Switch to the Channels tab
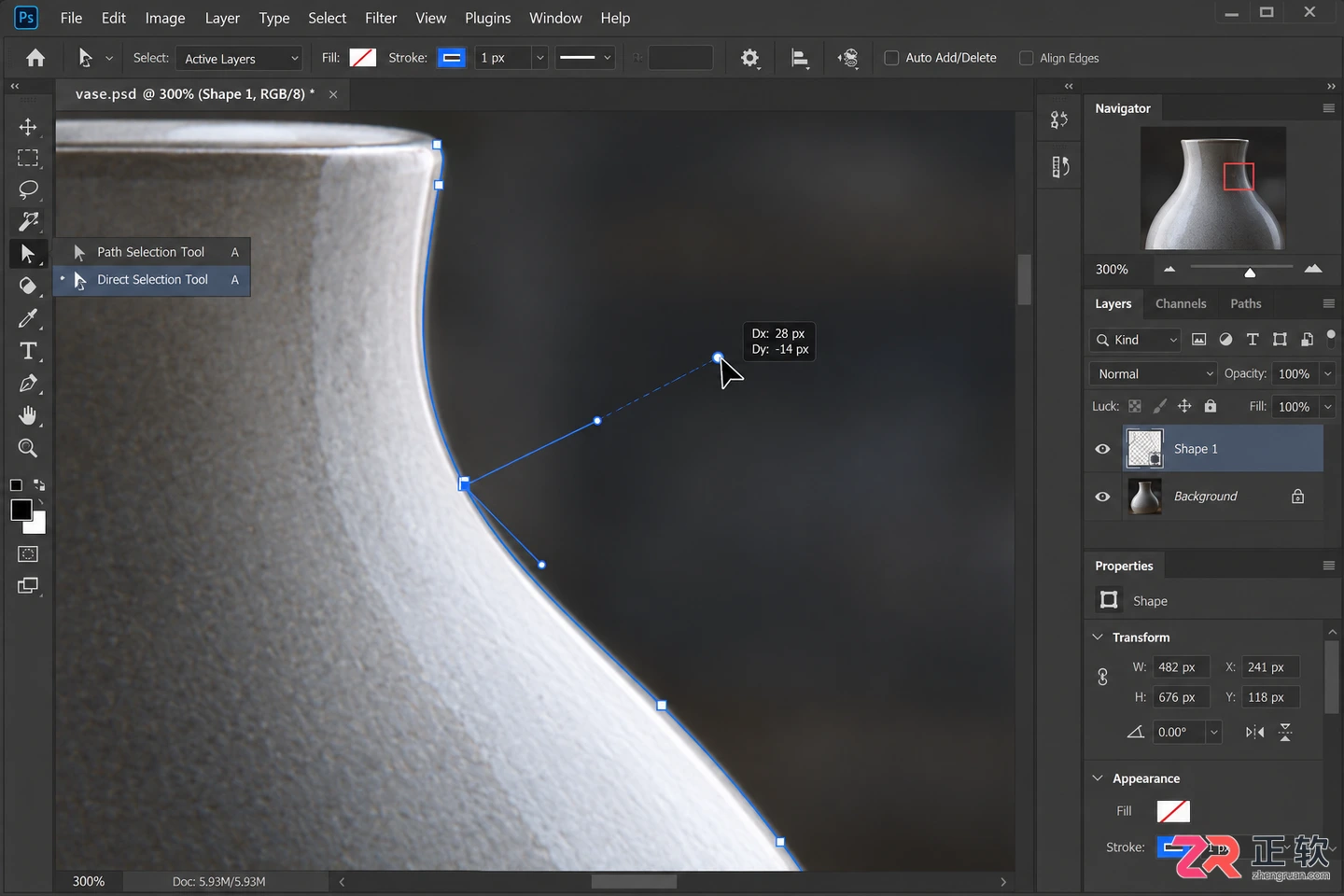The height and width of the screenshot is (896, 1344). tap(1181, 303)
